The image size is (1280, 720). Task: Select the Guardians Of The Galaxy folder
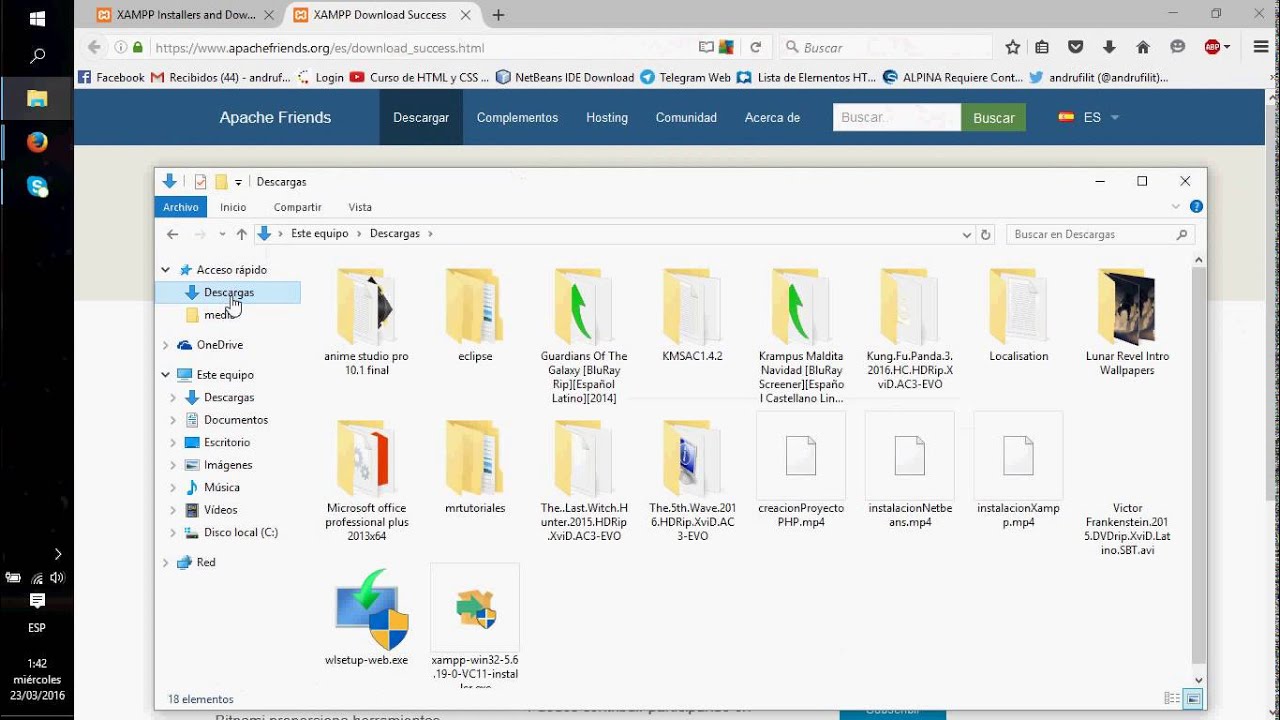tap(584, 336)
